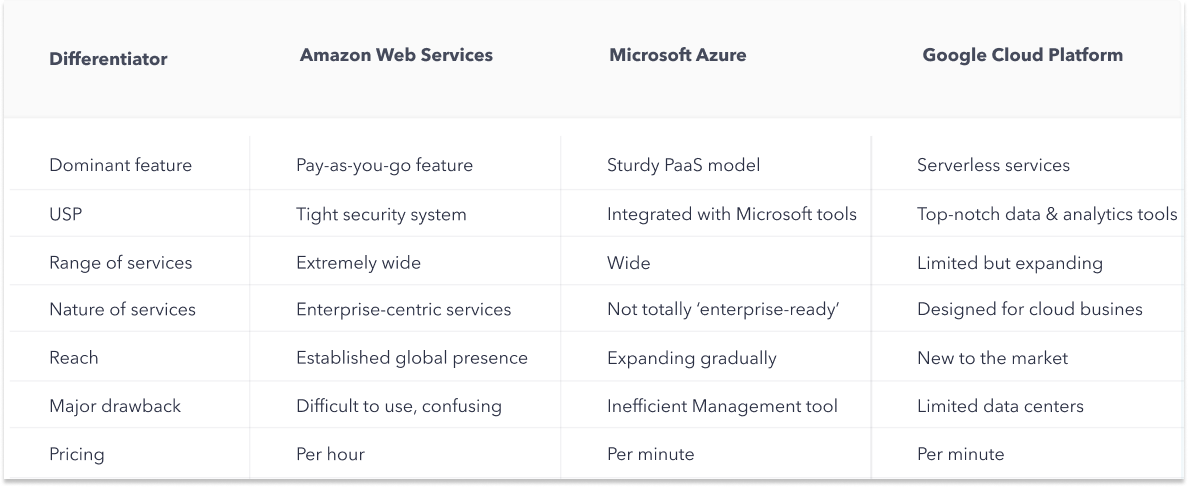Select the Major drawback row label
Viewport: 1188px width, 487px height.
(x=115, y=406)
